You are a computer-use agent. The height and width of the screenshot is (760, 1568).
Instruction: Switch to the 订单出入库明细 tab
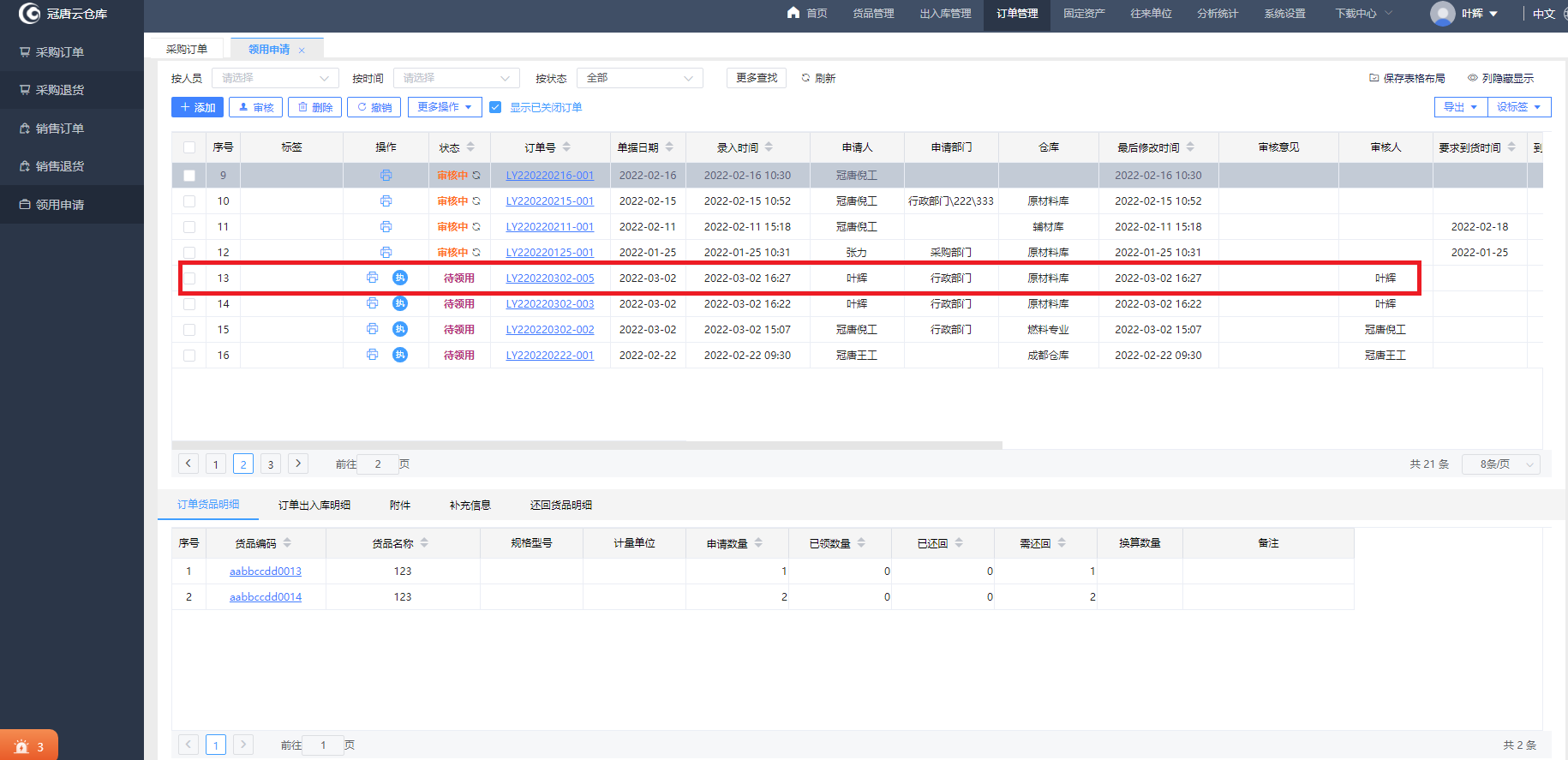pos(314,506)
